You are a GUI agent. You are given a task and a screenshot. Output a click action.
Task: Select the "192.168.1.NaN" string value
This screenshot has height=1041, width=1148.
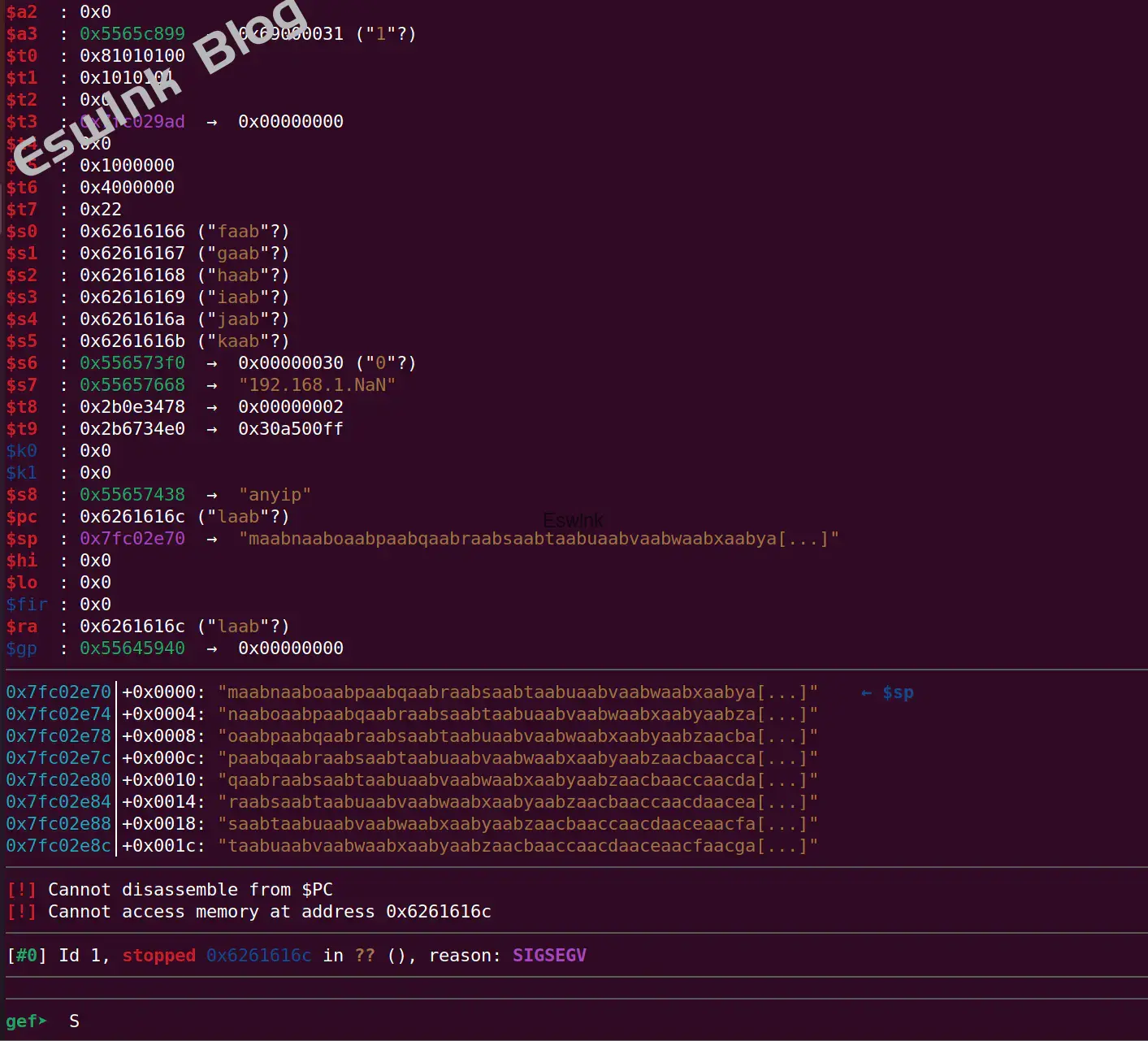[317, 385]
